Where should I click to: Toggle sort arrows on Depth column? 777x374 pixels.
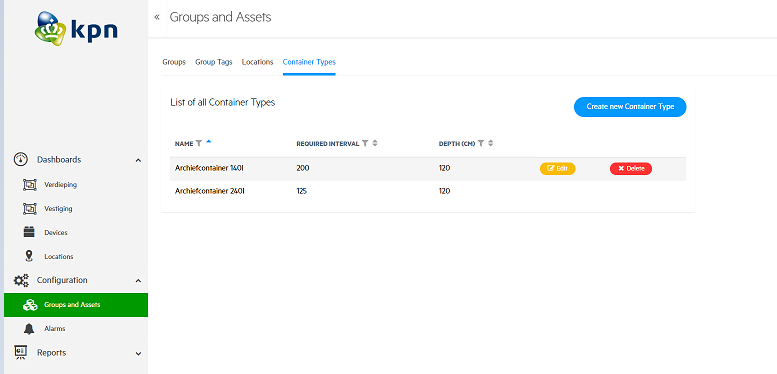(491, 144)
